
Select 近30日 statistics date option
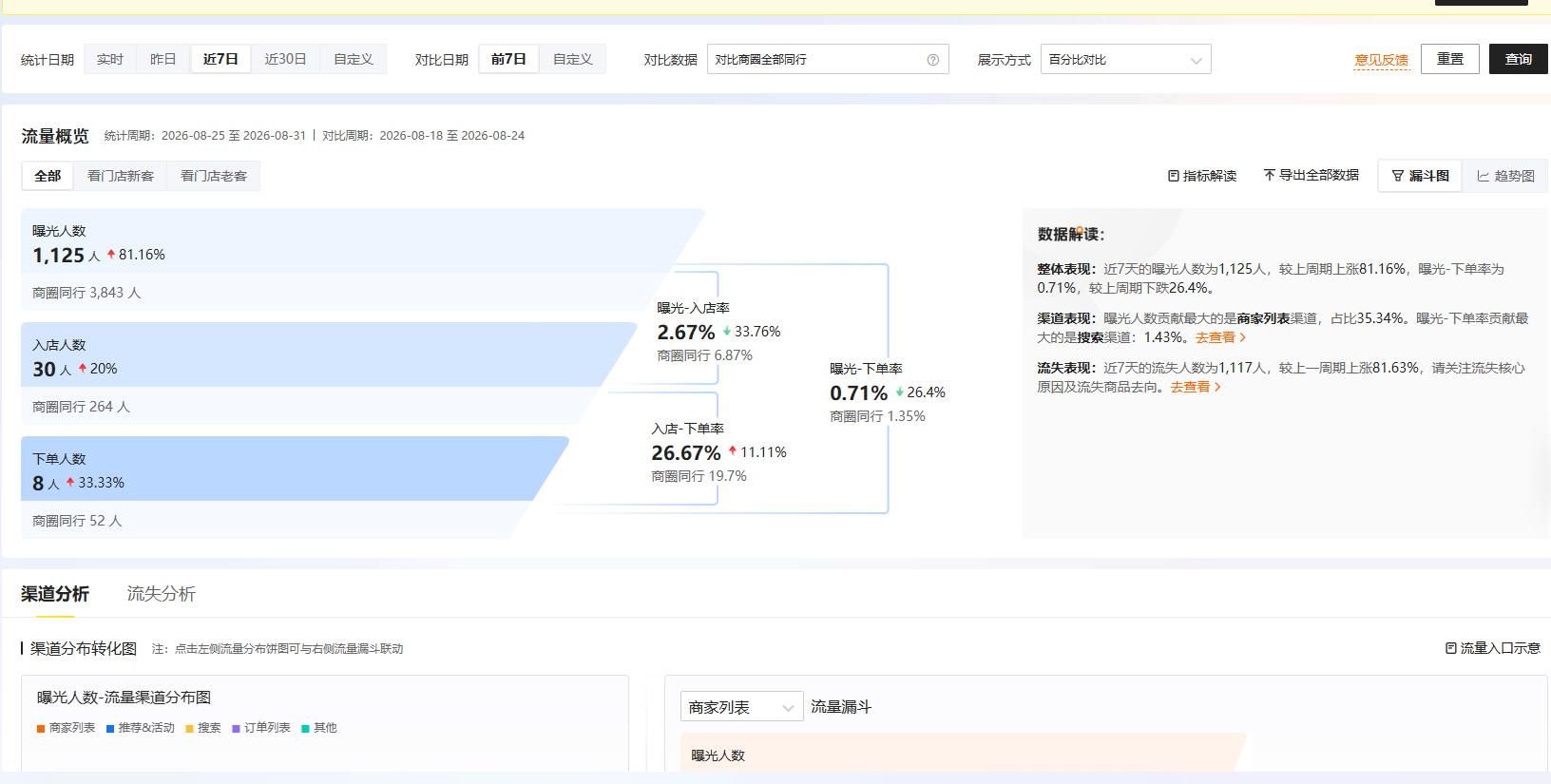pyautogui.click(x=285, y=59)
